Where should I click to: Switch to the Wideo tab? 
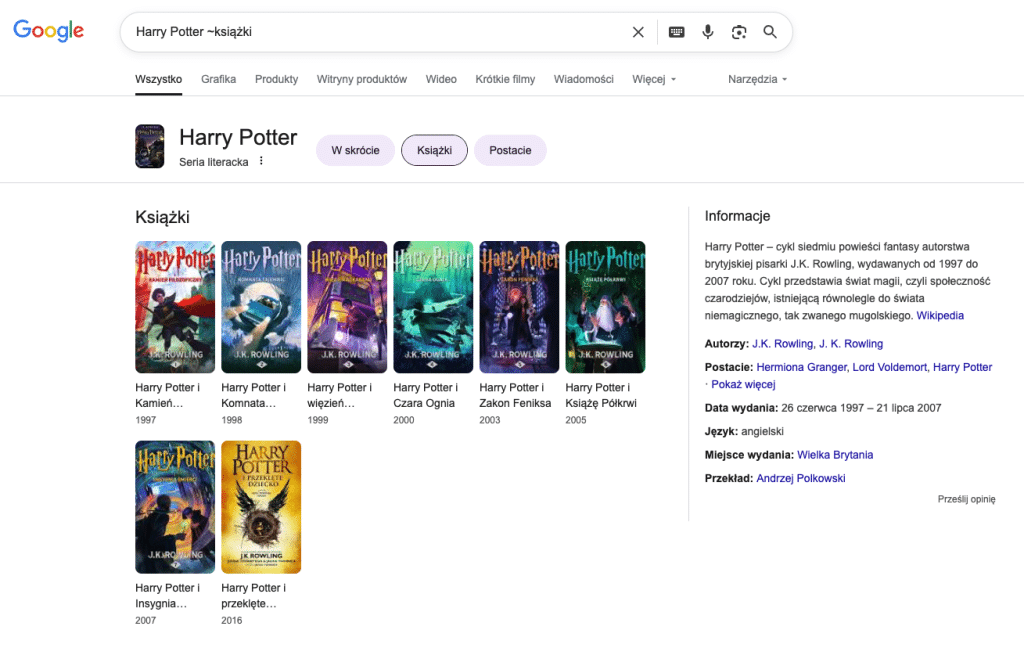click(x=441, y=79)
